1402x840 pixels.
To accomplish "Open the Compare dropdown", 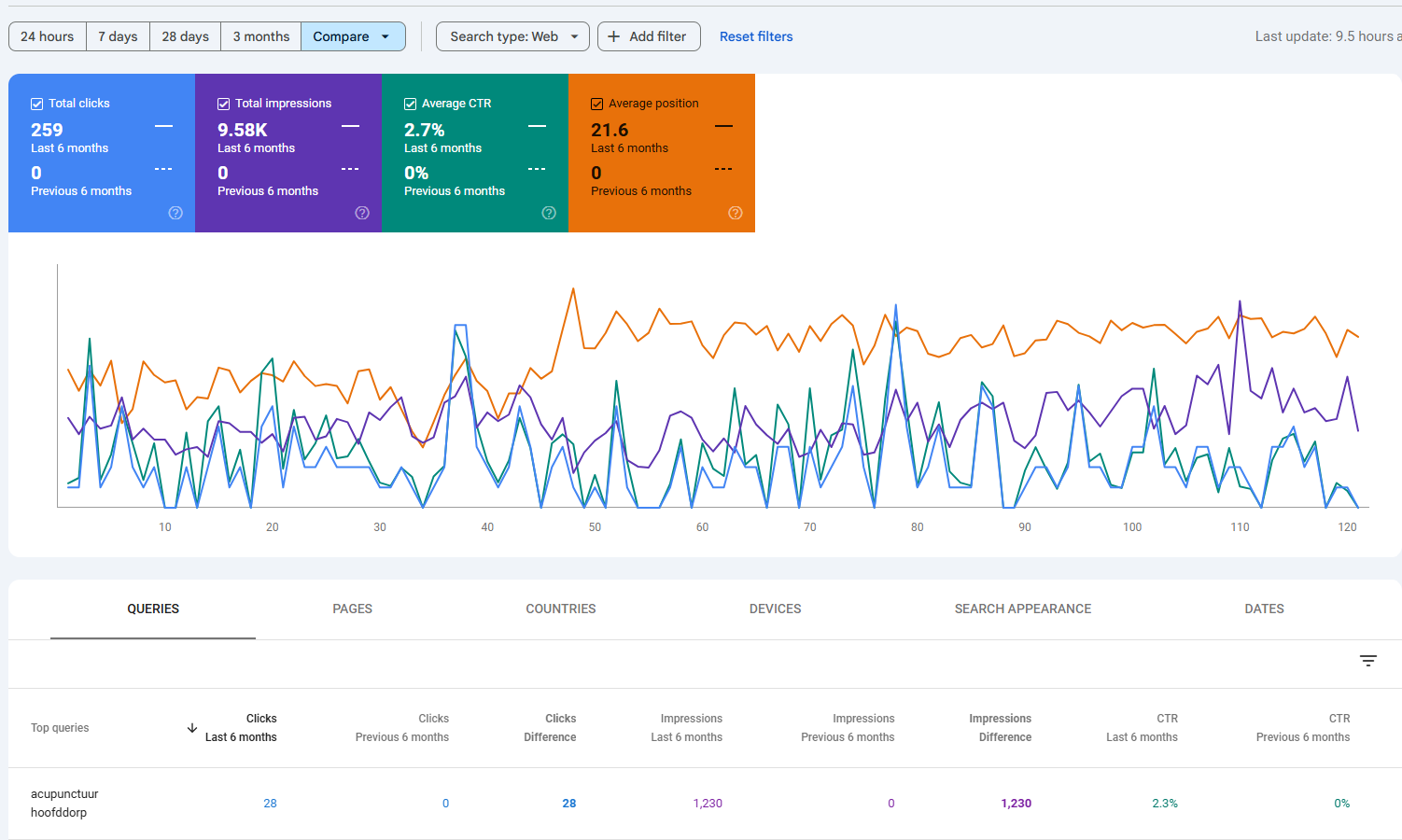I will 353,35.
